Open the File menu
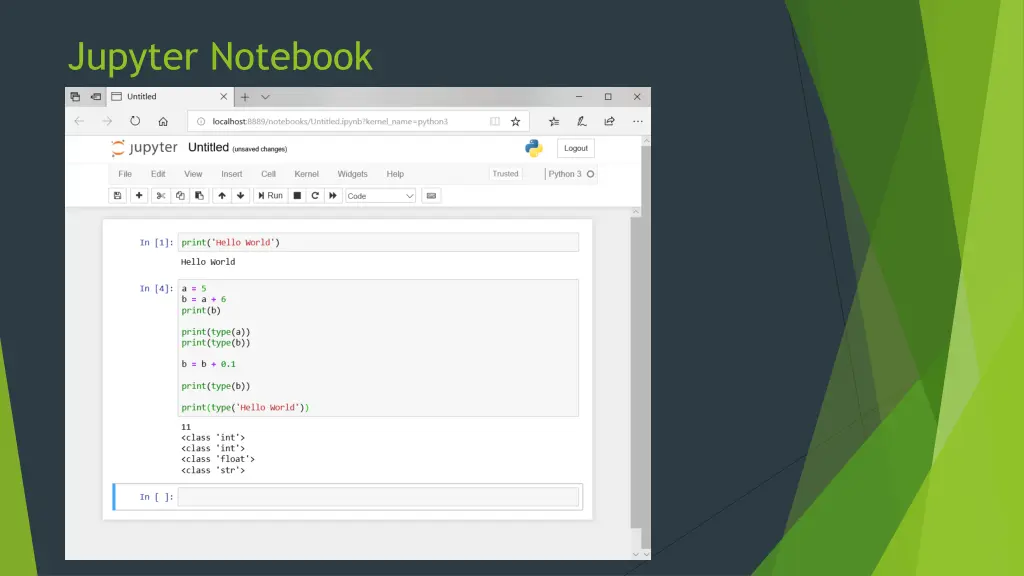Viewport: 1024px width, 576px height. [125, 174]
